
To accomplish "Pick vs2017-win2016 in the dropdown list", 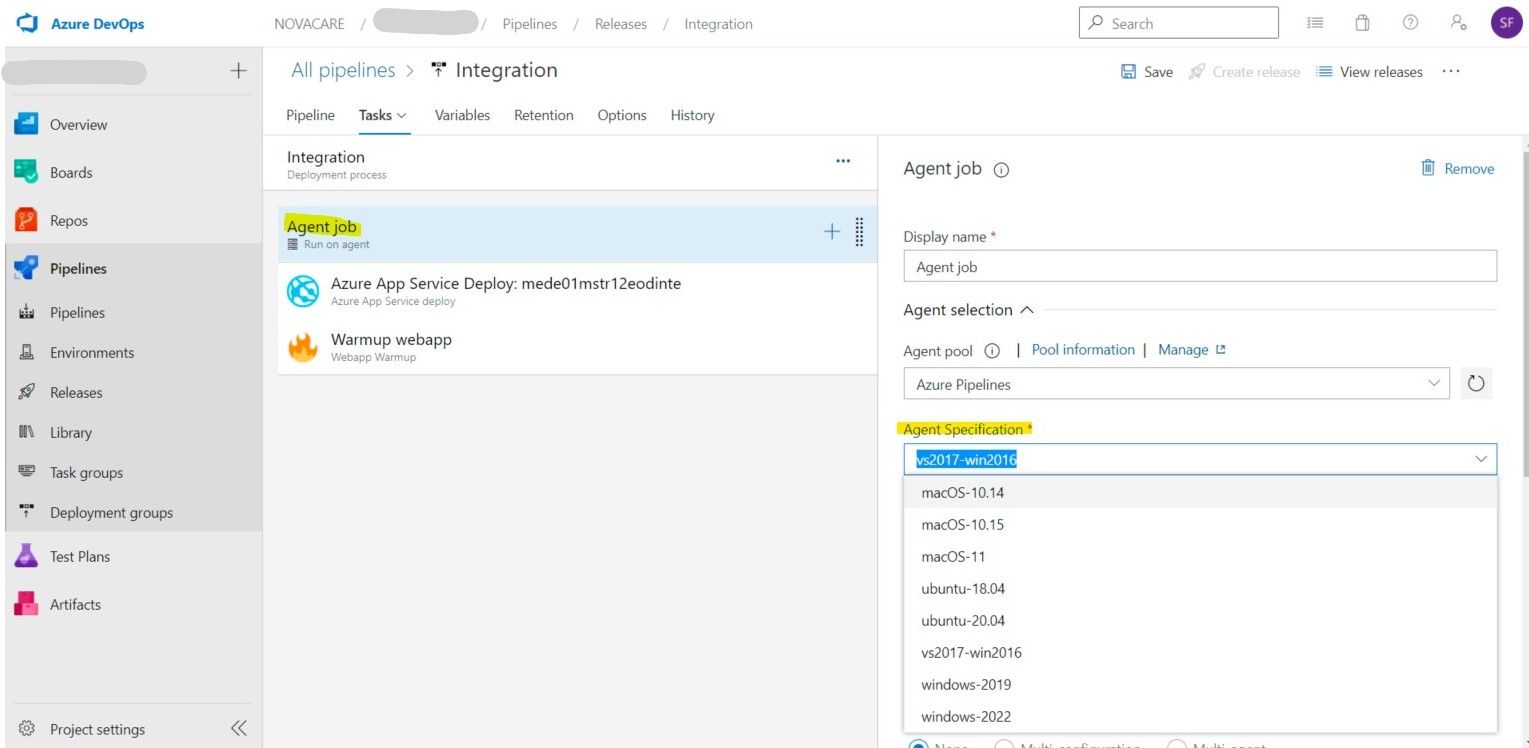I will 1200,652.
